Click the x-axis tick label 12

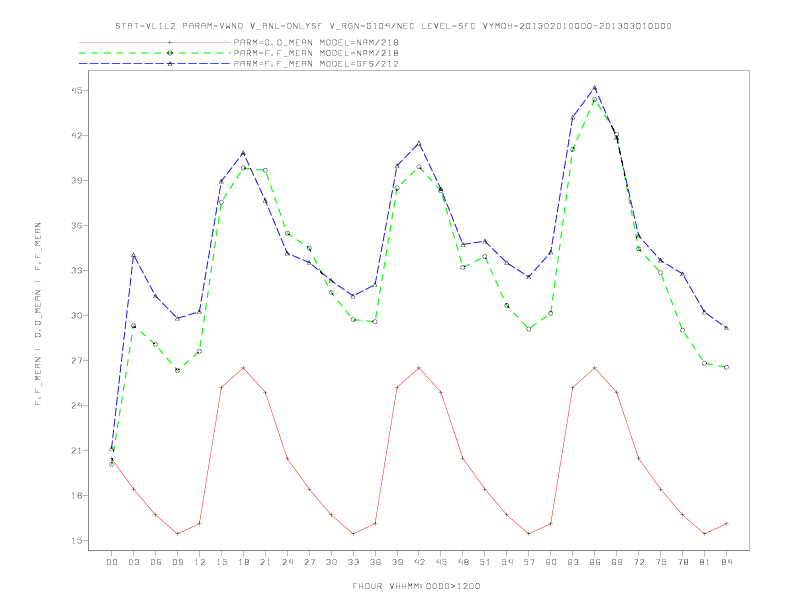(200, 562)
